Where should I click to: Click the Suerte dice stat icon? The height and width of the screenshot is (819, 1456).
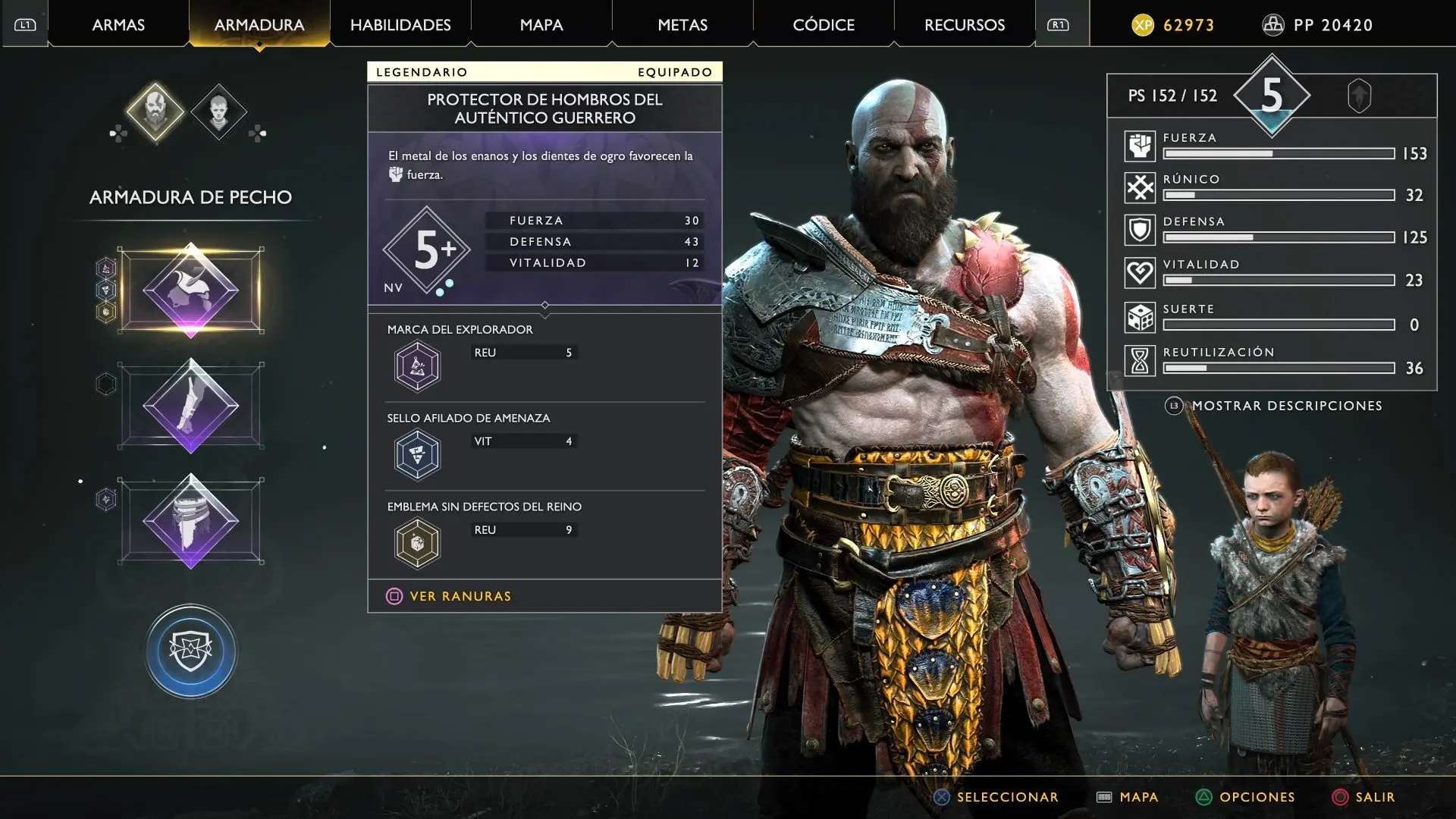click(x=1140, y=318)
